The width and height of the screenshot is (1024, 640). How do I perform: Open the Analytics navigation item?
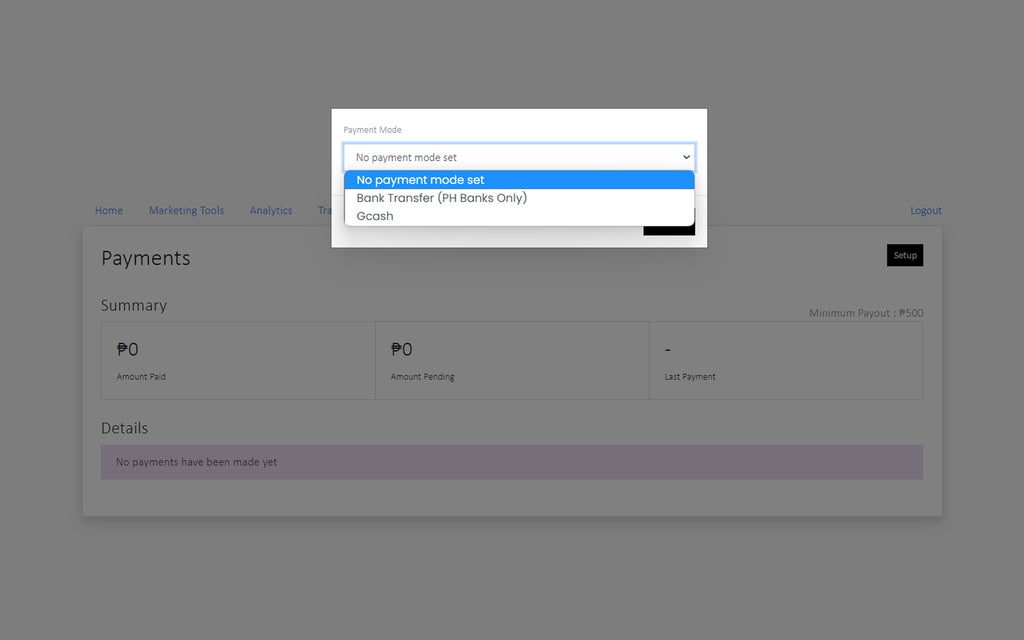coord(271,210)
